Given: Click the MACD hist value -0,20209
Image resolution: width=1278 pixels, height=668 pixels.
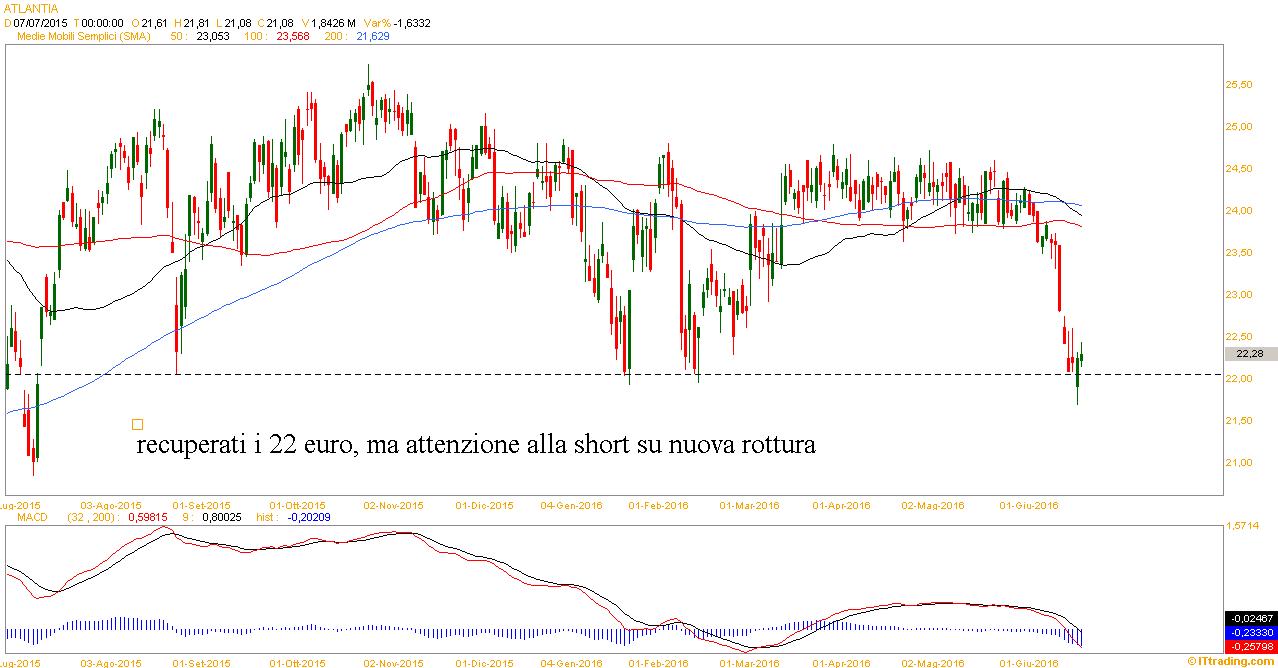Looking at the screenshot, I should (310, 518).
